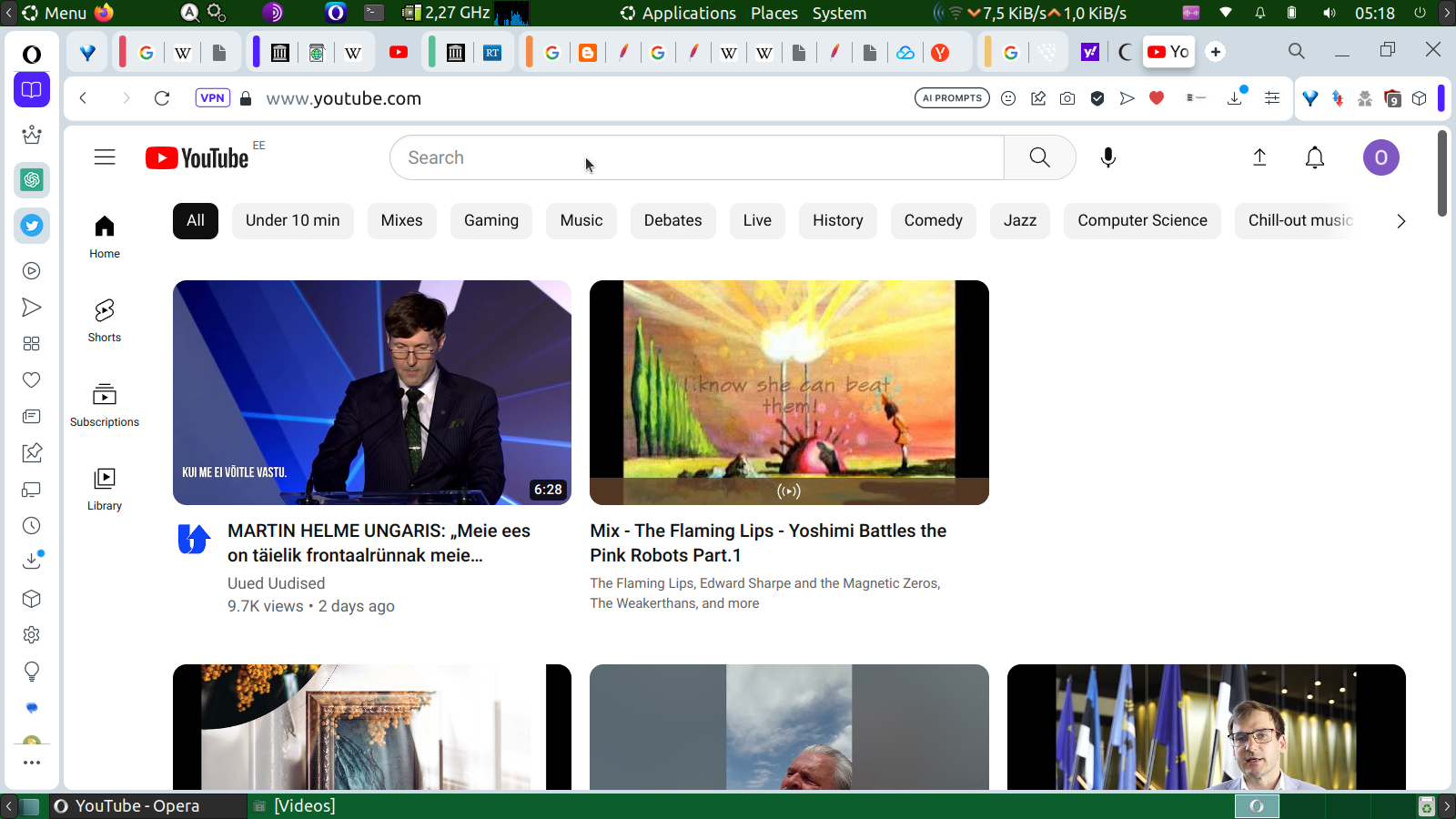Open YouTube notifications bell
1456x819 pixels.
tap(1314, 157)
